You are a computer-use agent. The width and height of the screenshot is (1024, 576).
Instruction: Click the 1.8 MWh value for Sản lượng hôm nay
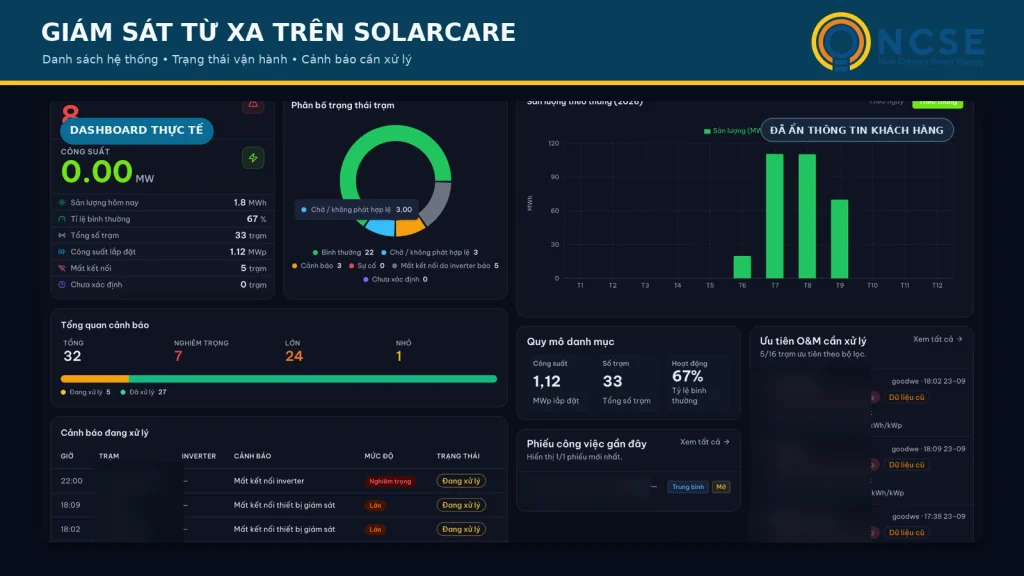(x=249, y=202)
